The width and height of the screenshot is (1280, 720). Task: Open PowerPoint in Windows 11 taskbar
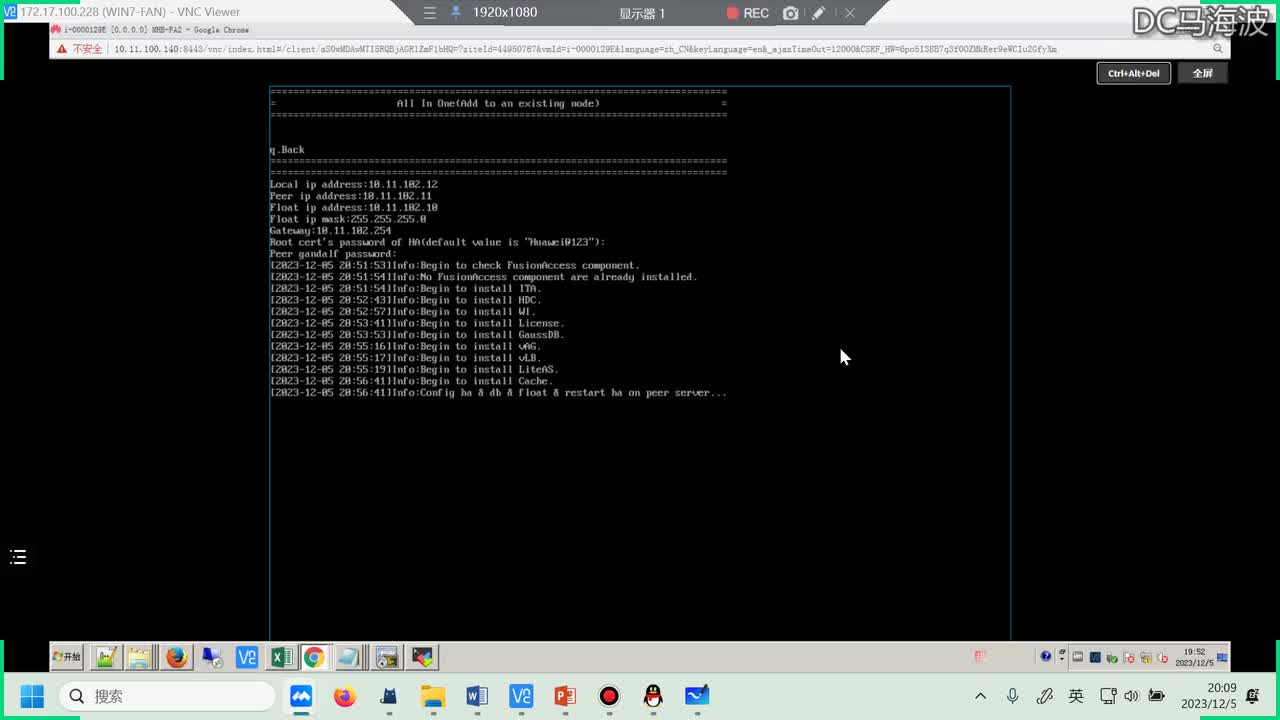point(565,696)
